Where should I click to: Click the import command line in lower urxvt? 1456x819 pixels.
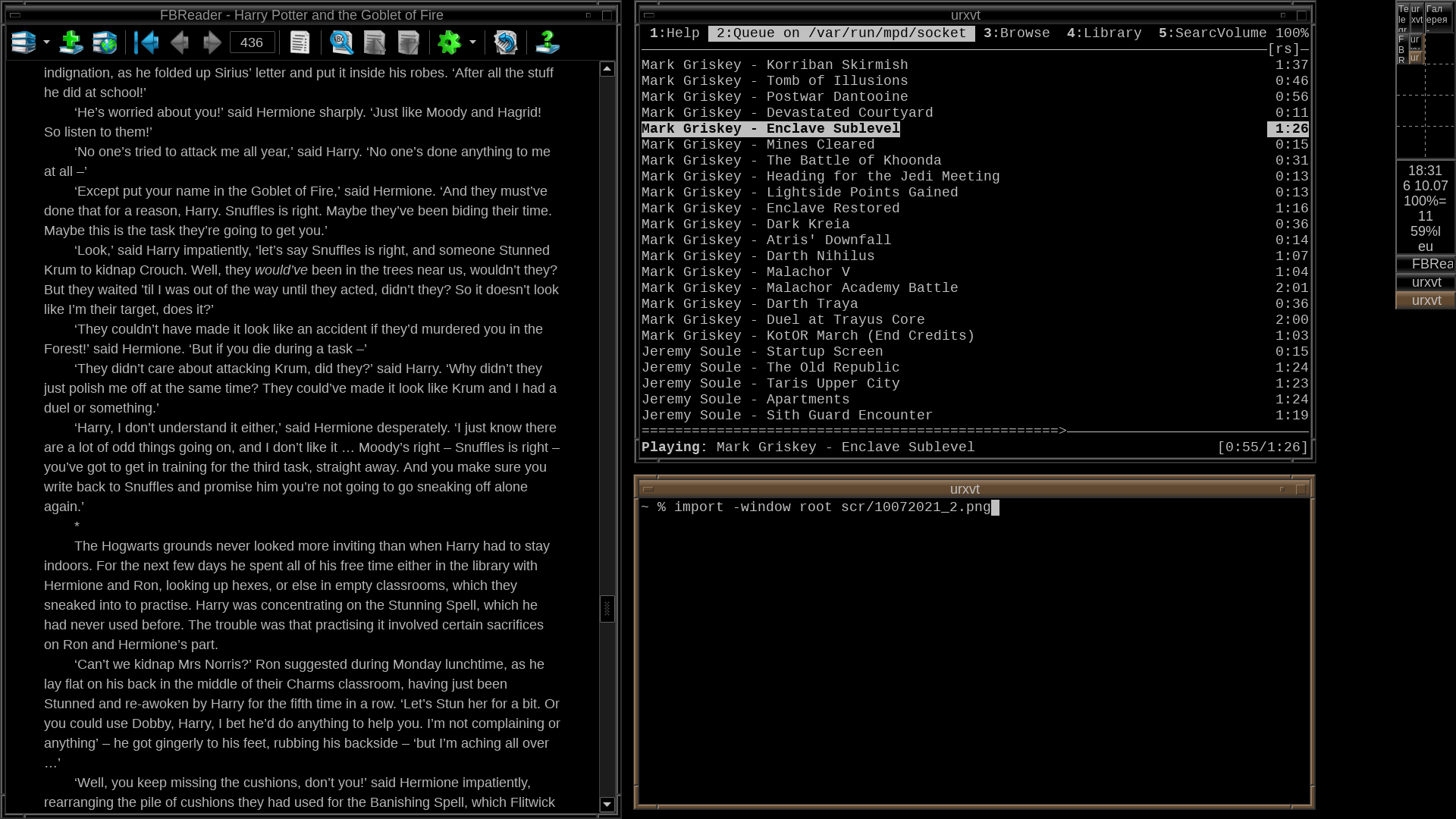pos(820,507)
